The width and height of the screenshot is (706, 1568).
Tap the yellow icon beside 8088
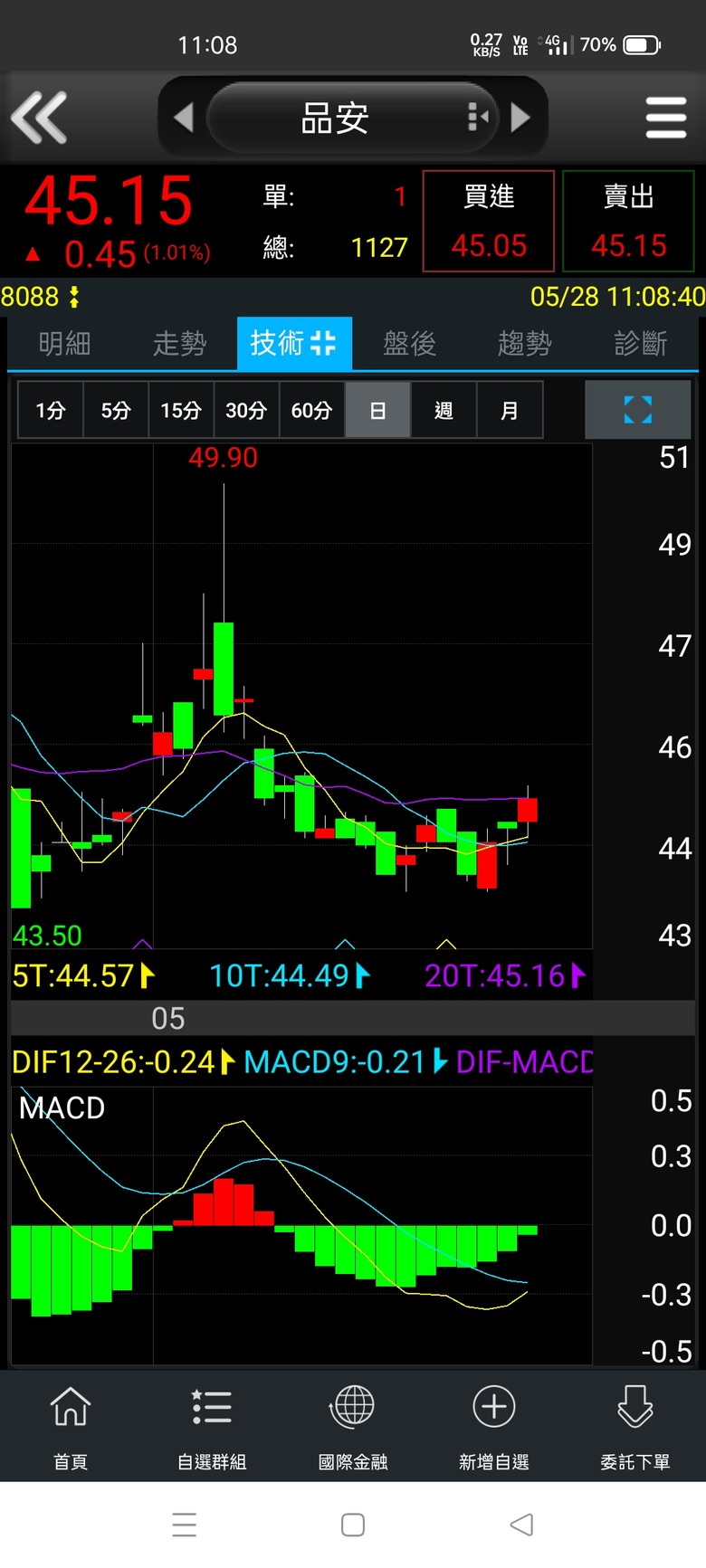click(74, 297)
